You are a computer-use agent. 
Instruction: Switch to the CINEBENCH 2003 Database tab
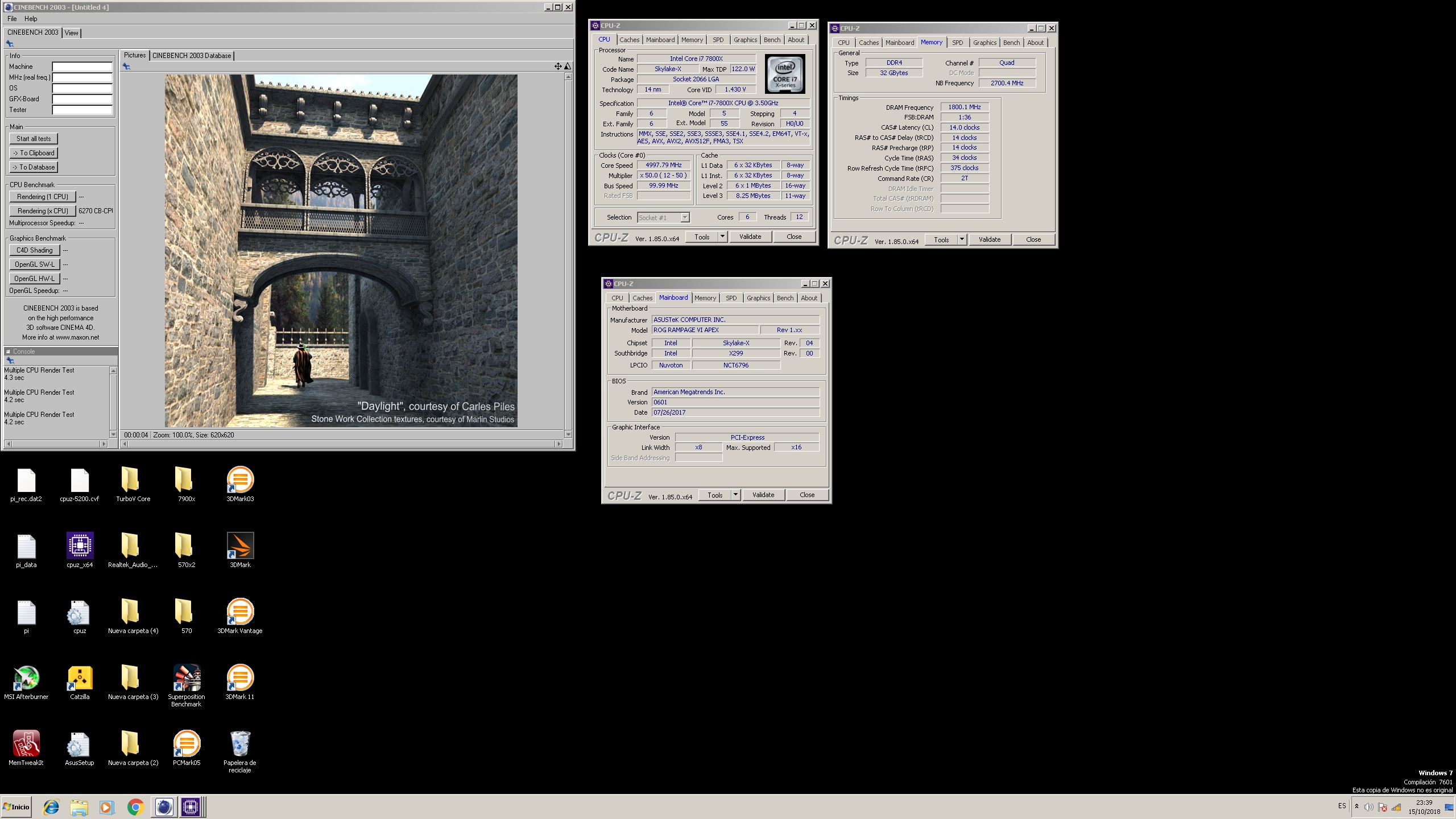[x=192, y=55]
